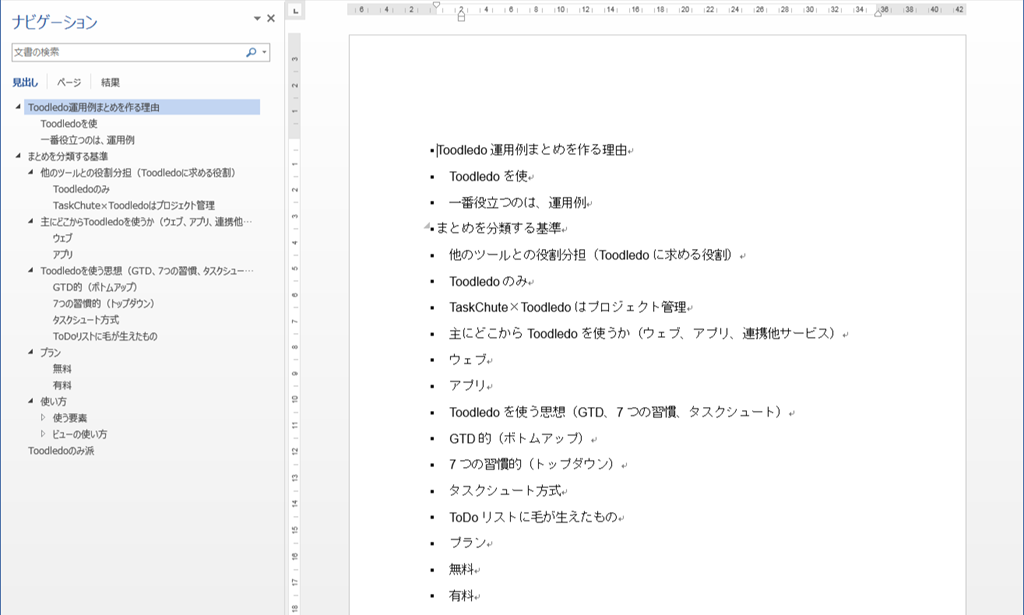Select heading Toodledo運用例まとめを作る理由 in navigation
This screenshot has width=1024, height=615.
click(142, 107)
